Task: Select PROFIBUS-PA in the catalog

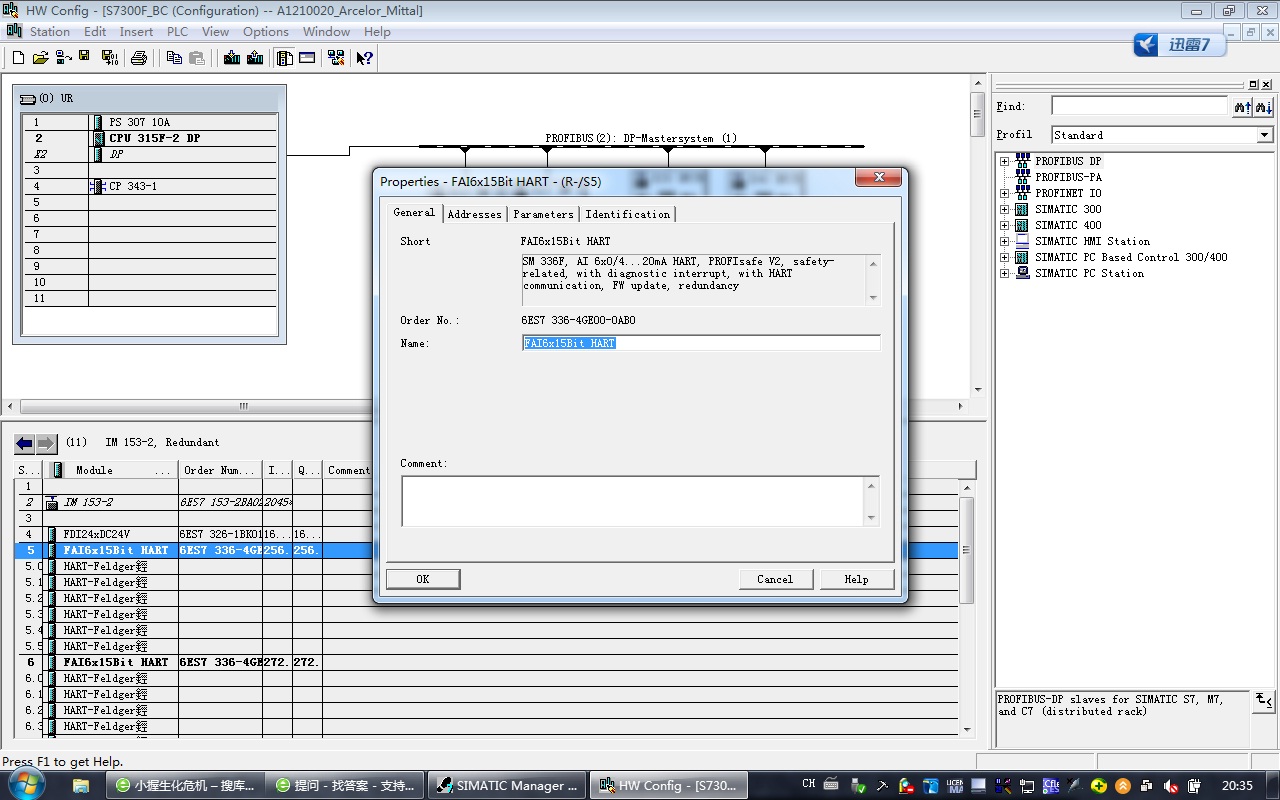Action: 1068,177
